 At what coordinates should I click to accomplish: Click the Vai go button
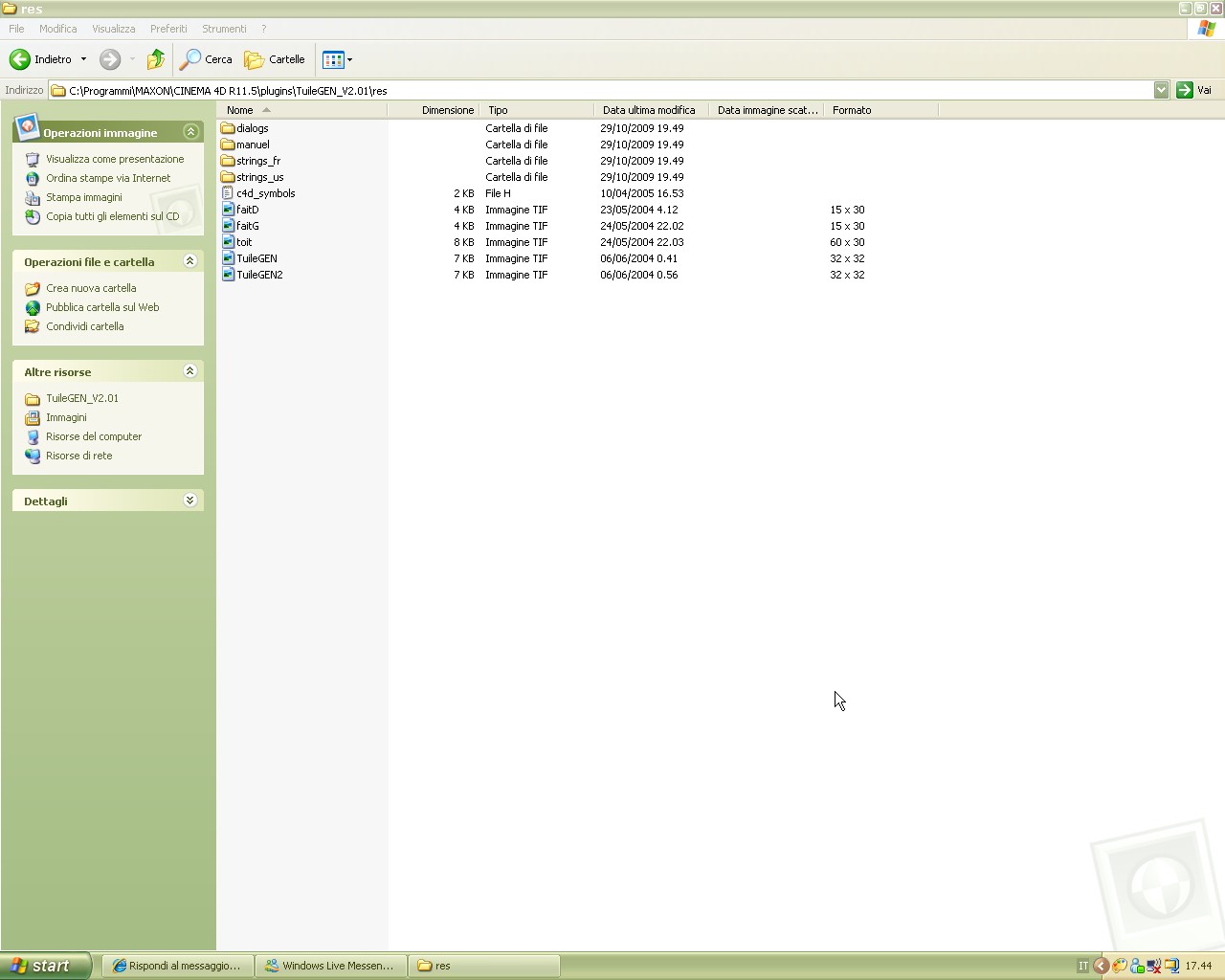coord(1194,90)
